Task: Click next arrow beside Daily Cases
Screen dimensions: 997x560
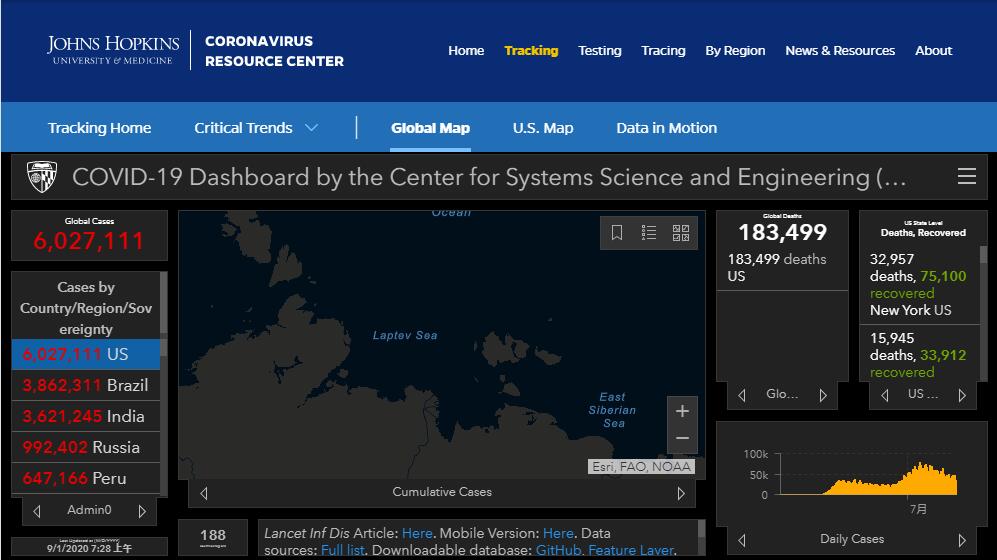Action: coord(962,539)
